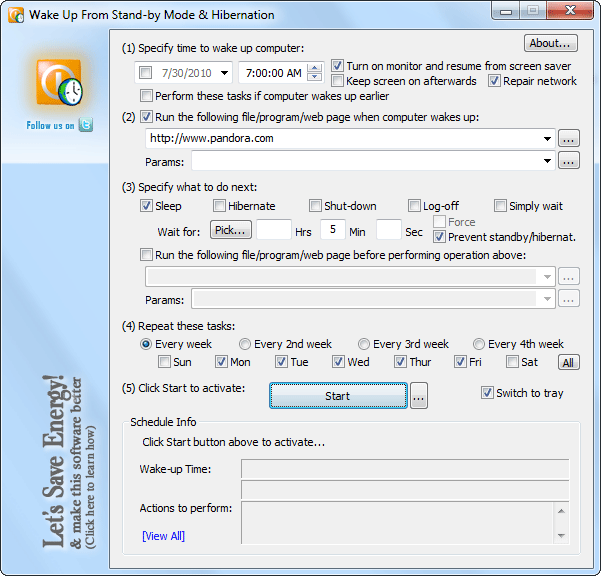
Task: Uncheck the Tue day checkbox
Action: pyautogui.click(x=281, y=362)
